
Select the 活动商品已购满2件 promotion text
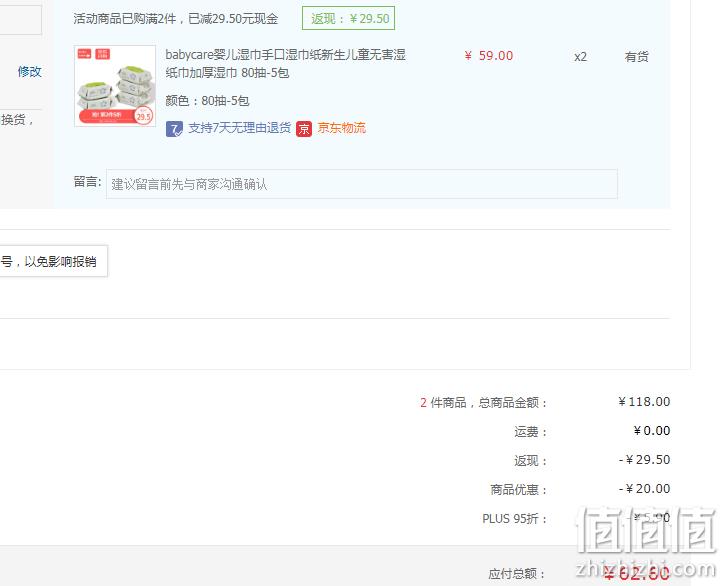(176, 19)
